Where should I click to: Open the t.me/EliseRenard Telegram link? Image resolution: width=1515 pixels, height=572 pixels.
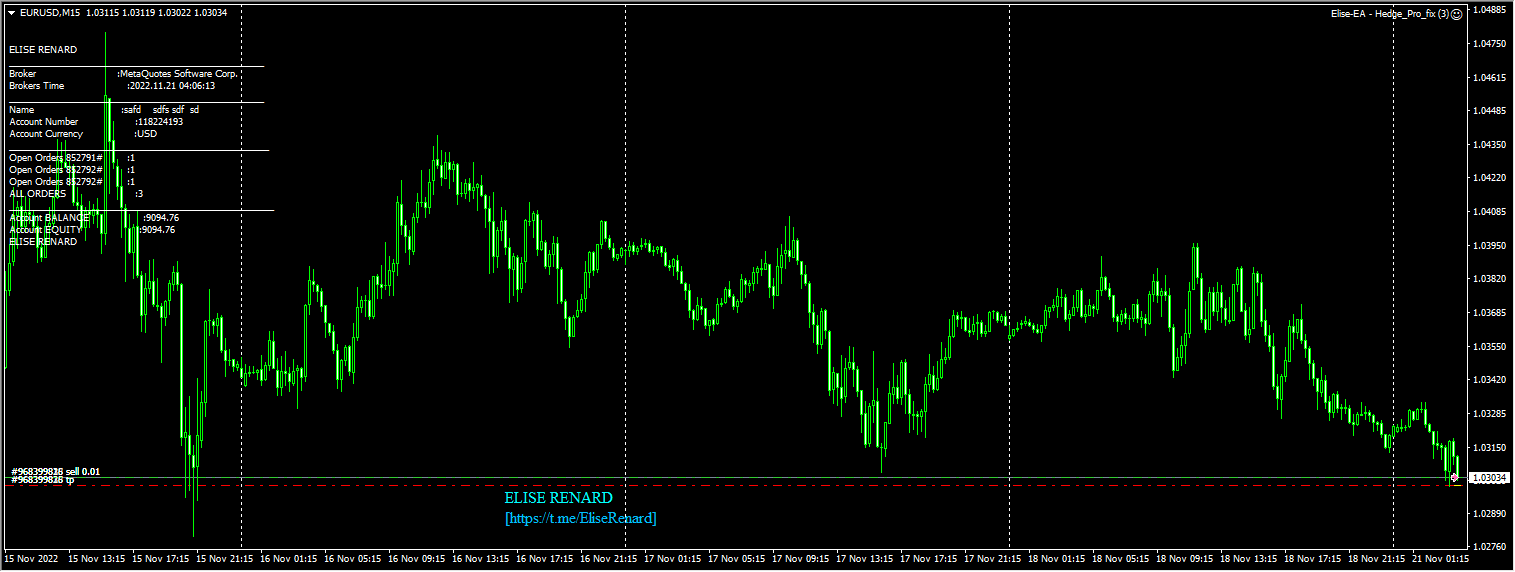pyautogui.click(x=581, y=519)
